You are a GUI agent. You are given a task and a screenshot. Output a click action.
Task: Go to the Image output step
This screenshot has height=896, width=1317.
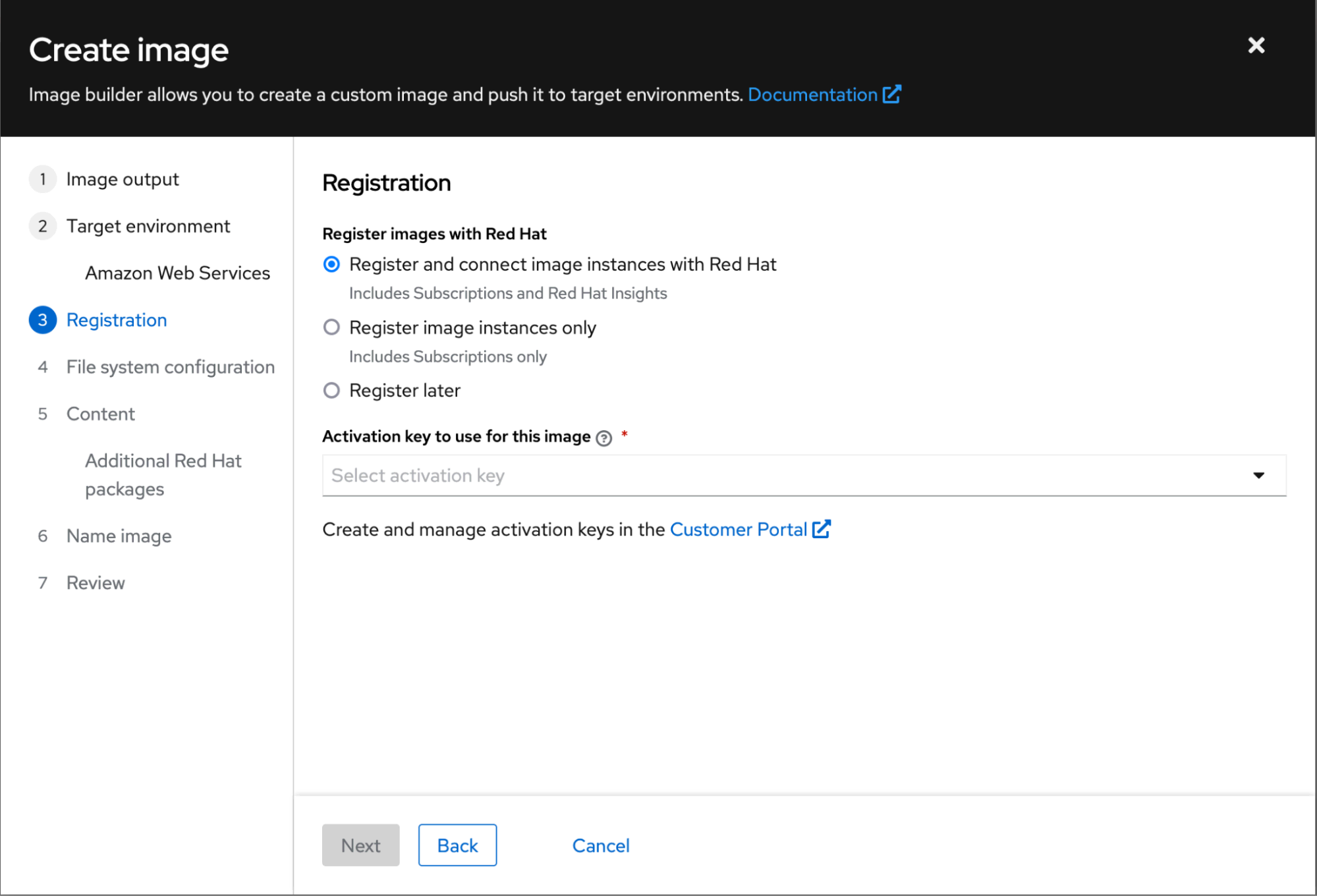click(123, 179)
